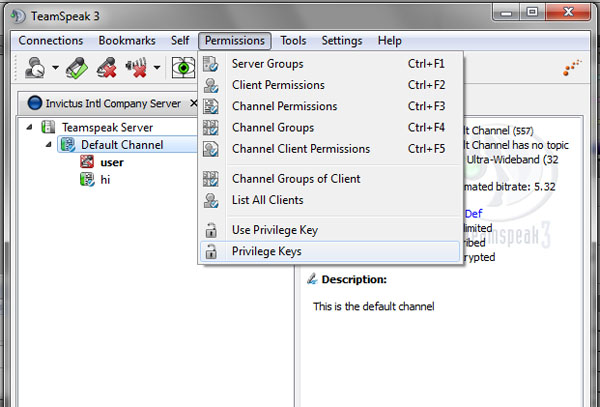Click the Teamspeak Server icon in tree
This screenshot has height=407, width=600.
(48, 127)
